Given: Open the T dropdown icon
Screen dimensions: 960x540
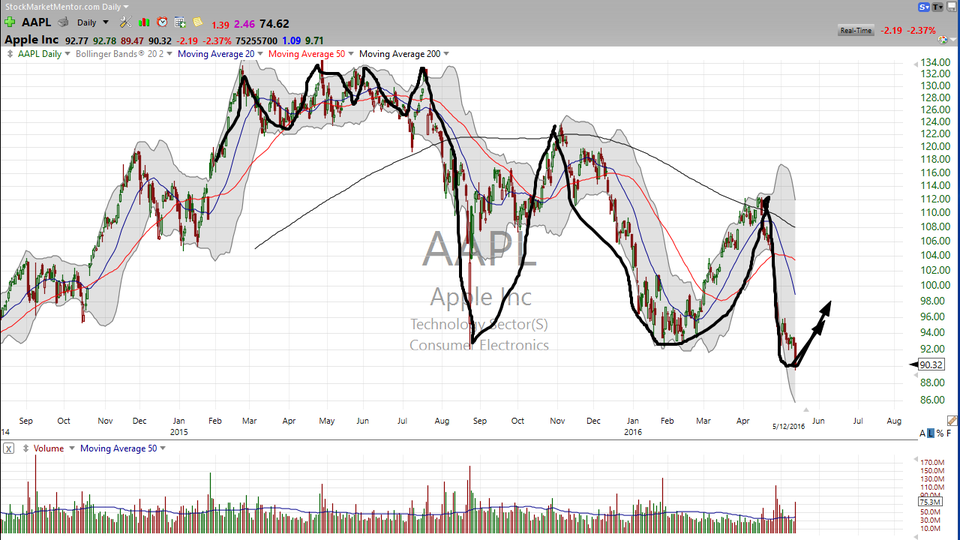Looking at the screenshot, I should (938, 7).
